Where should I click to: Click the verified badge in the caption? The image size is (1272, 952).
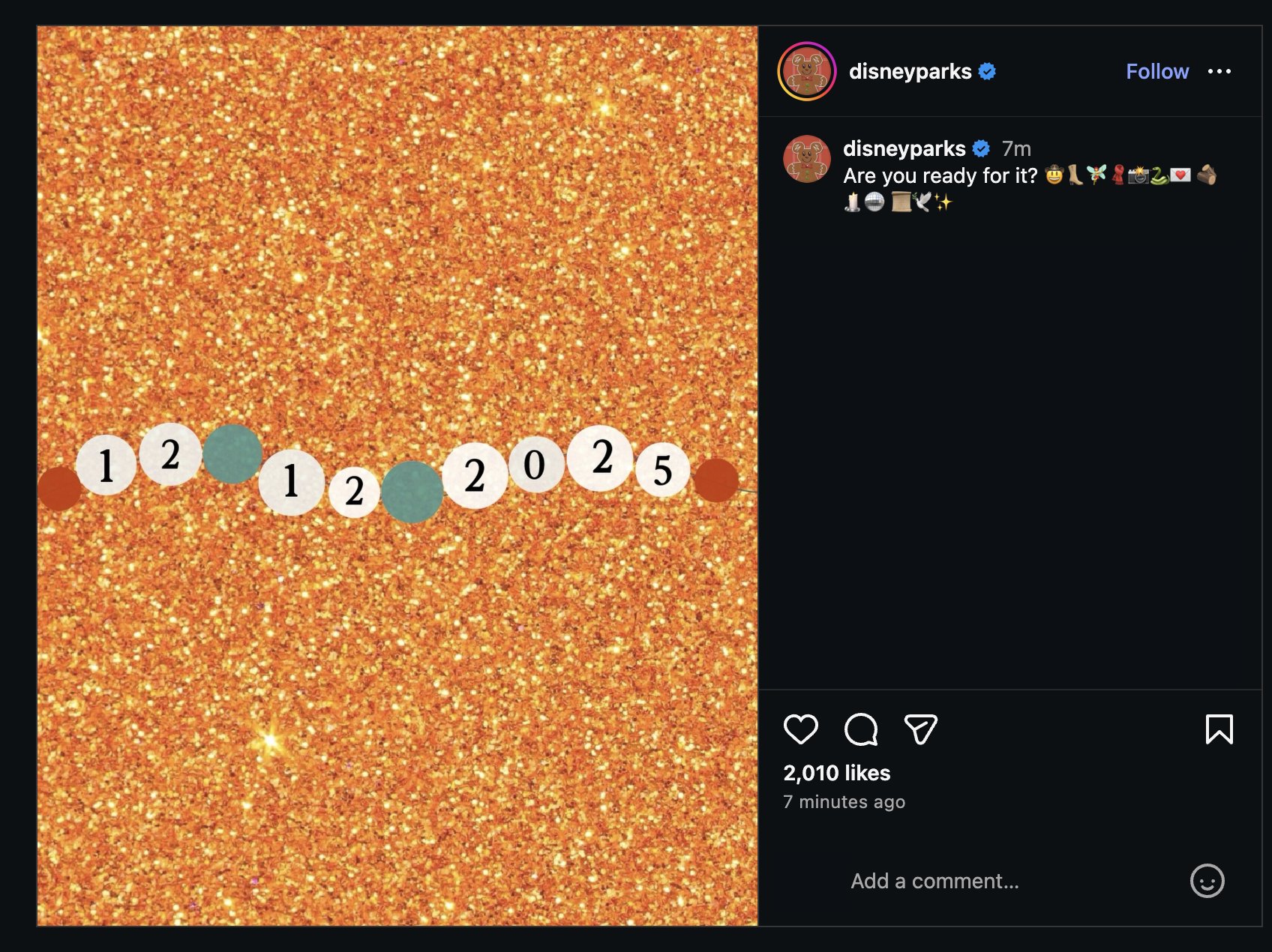pyautogui.click(x=981, y=148)
